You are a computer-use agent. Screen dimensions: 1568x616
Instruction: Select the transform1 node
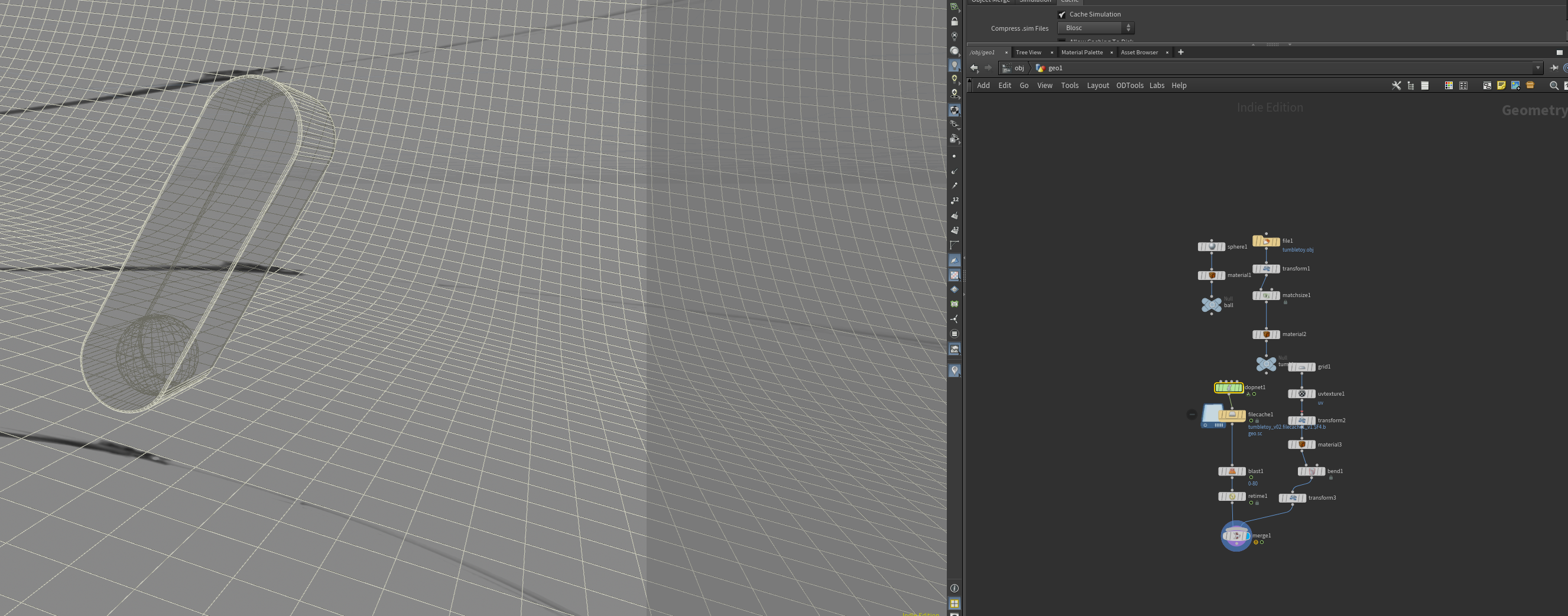click(x=1266, y=269)
